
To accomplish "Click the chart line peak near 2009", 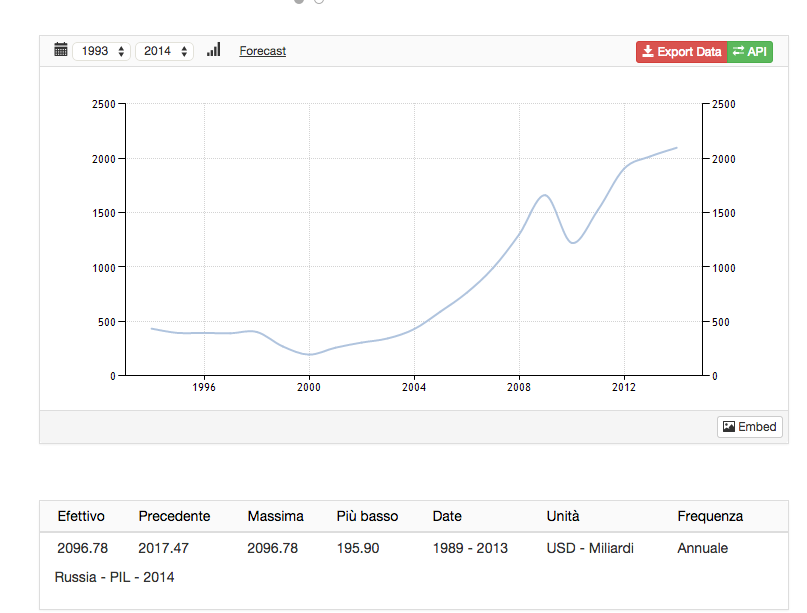I will point(544,195).
